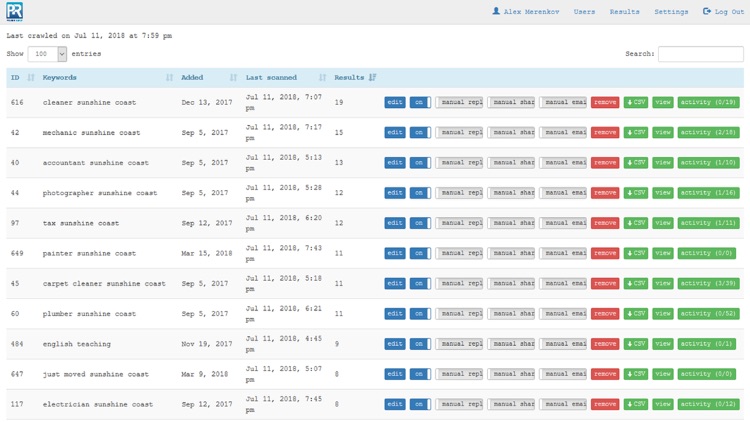View results for plumber sunshine coast
This screenshot has height=422, width=750.
(662, 313)
